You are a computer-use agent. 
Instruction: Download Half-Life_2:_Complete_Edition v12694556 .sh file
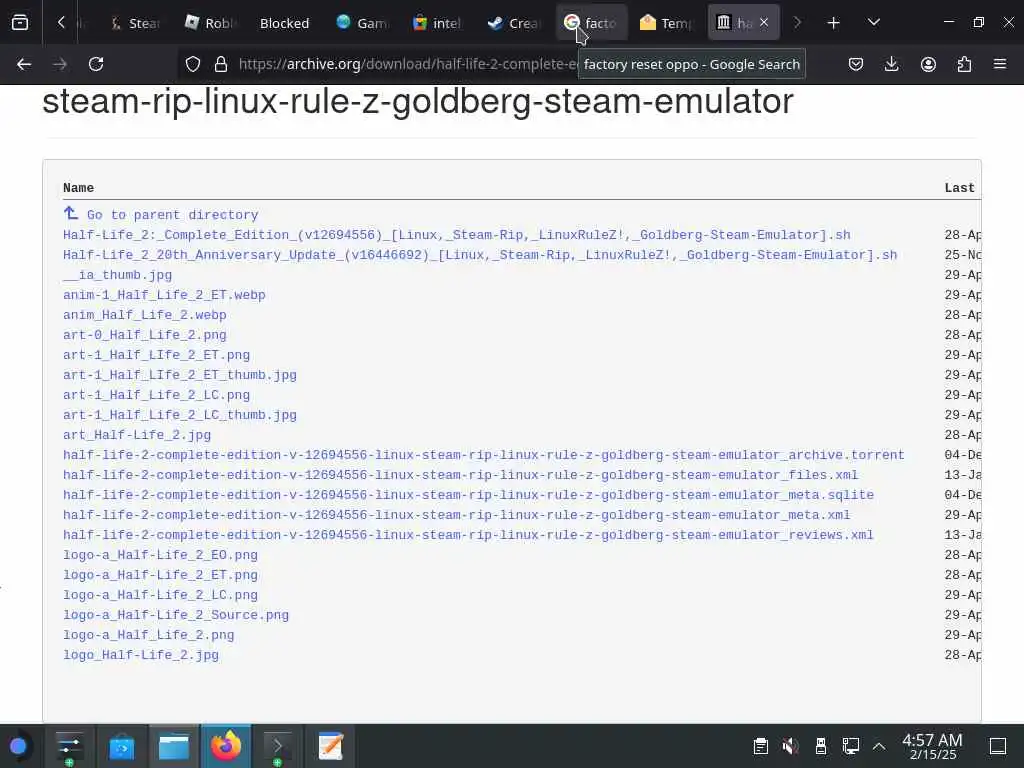[456, 234]
